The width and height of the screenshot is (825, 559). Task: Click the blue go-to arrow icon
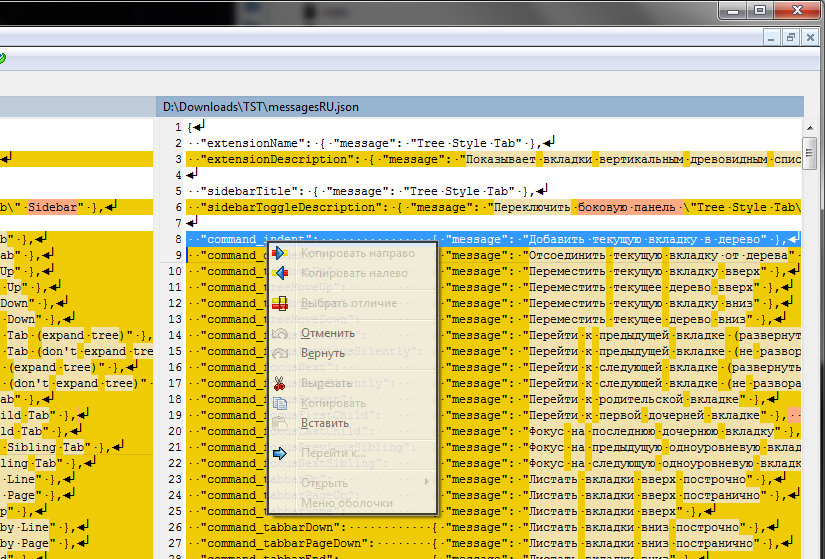pyautogui.click(x=279, y=453)
